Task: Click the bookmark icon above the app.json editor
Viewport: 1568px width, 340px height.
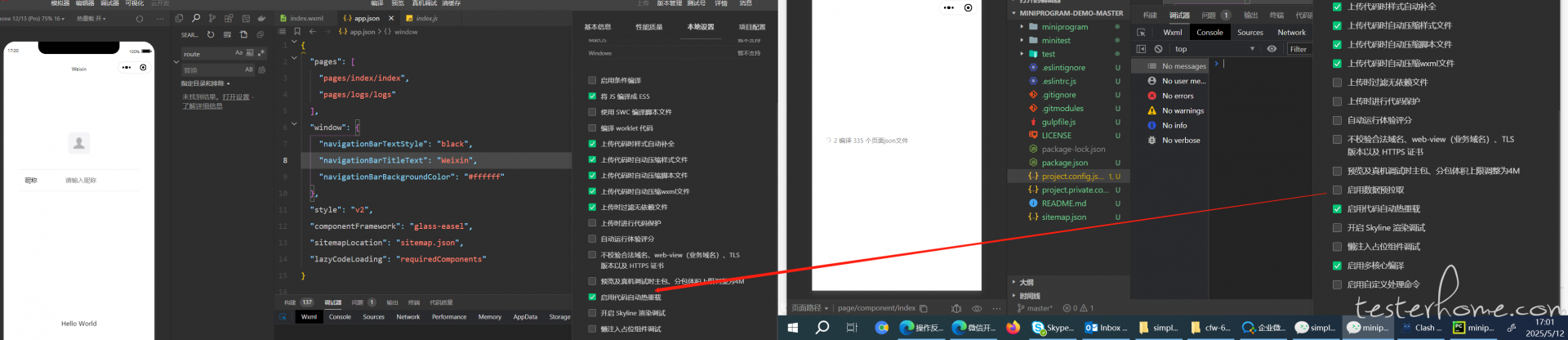Action: pos(297,32)
